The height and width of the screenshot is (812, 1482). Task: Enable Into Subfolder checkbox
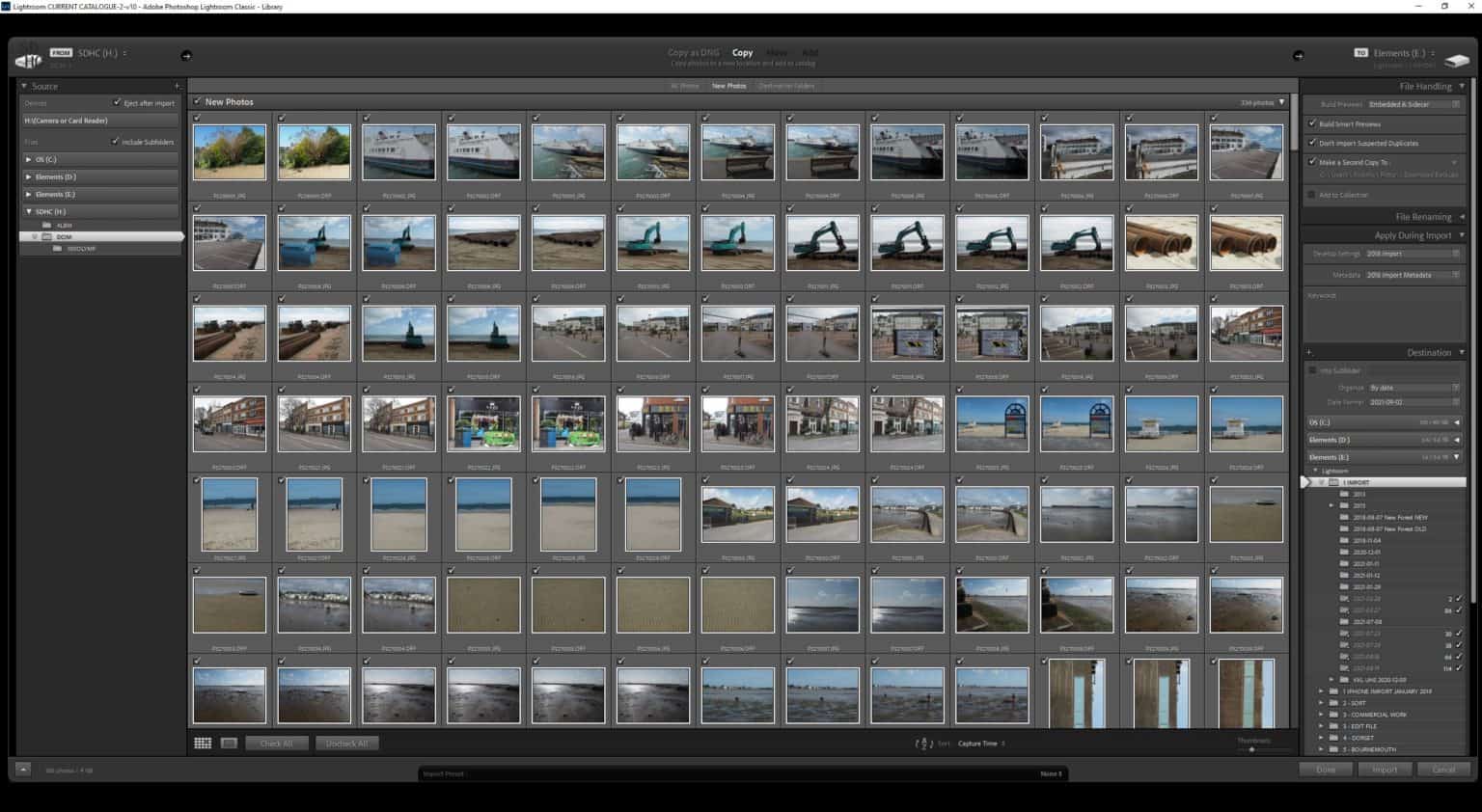1312,370
